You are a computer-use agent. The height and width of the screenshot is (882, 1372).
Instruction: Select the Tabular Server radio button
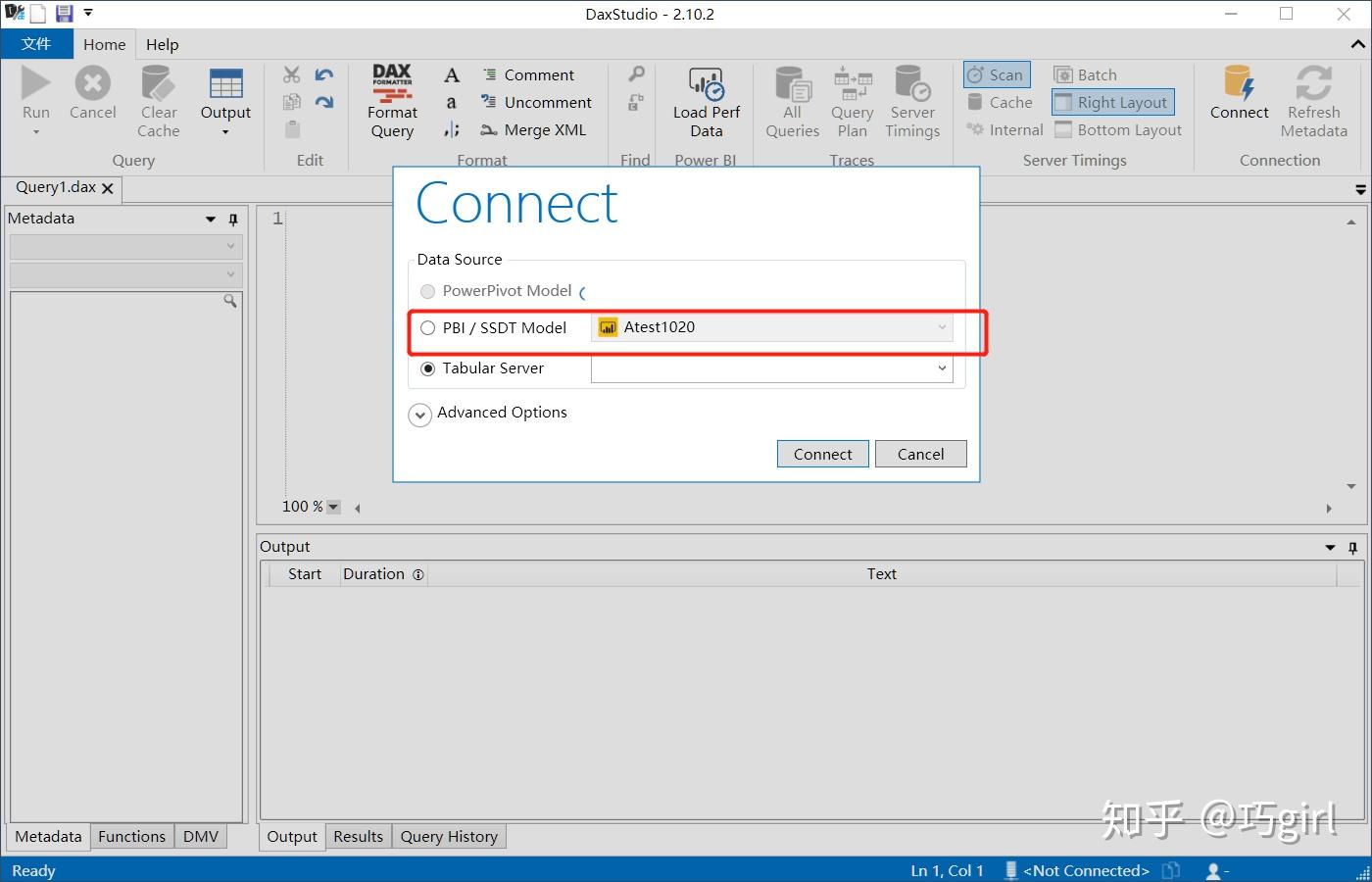pos(427,368)
